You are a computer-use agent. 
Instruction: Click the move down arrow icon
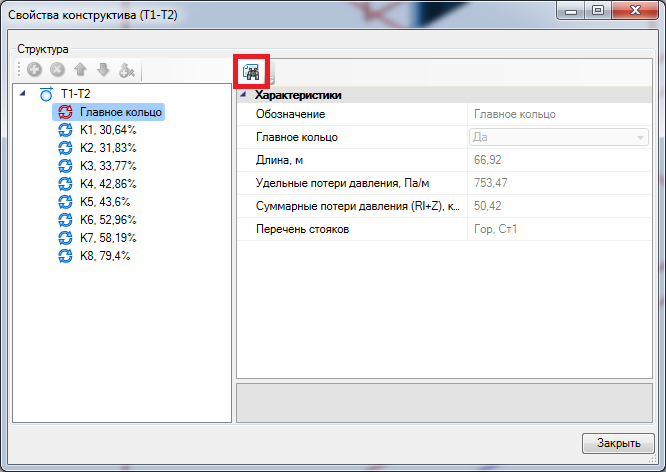[102, 71]
